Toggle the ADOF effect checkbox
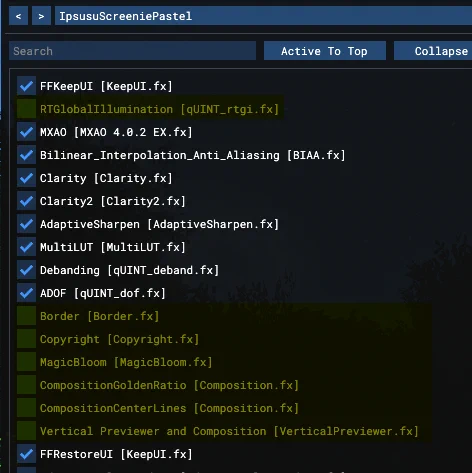 [x=26, y=293]
